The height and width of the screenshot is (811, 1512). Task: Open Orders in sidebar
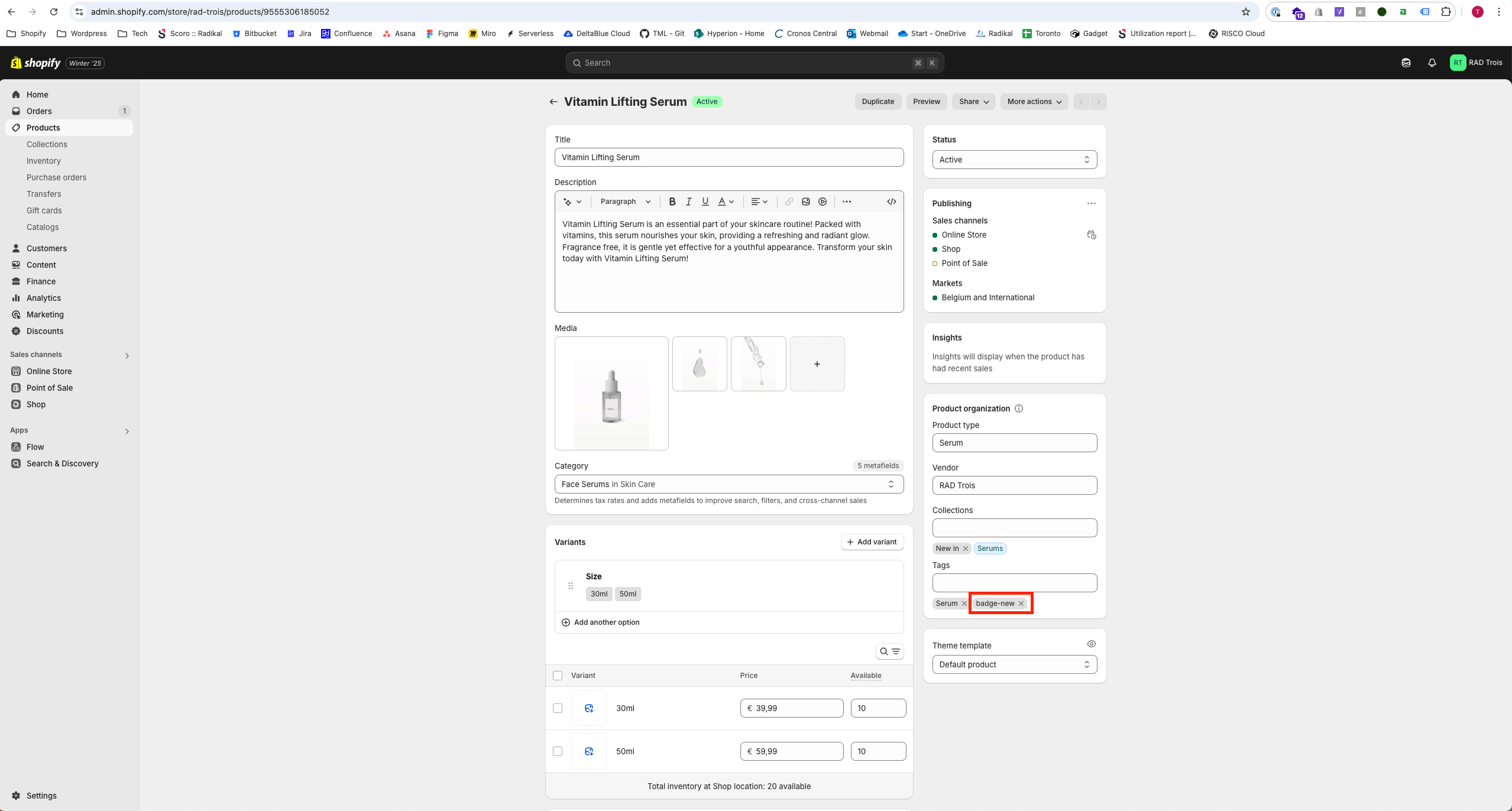click(69, 111)
